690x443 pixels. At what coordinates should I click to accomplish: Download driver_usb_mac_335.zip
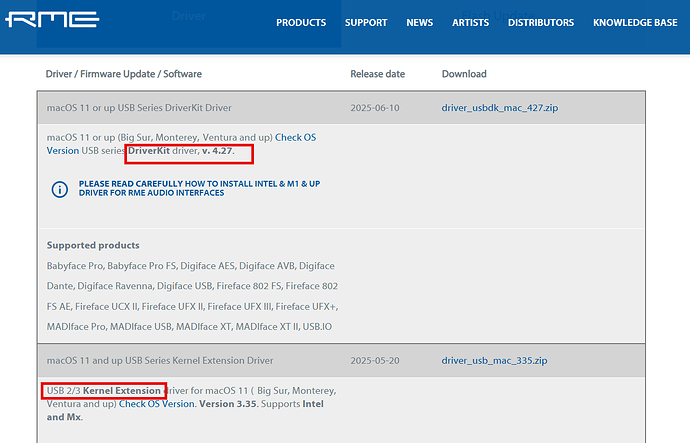[495, 359]
